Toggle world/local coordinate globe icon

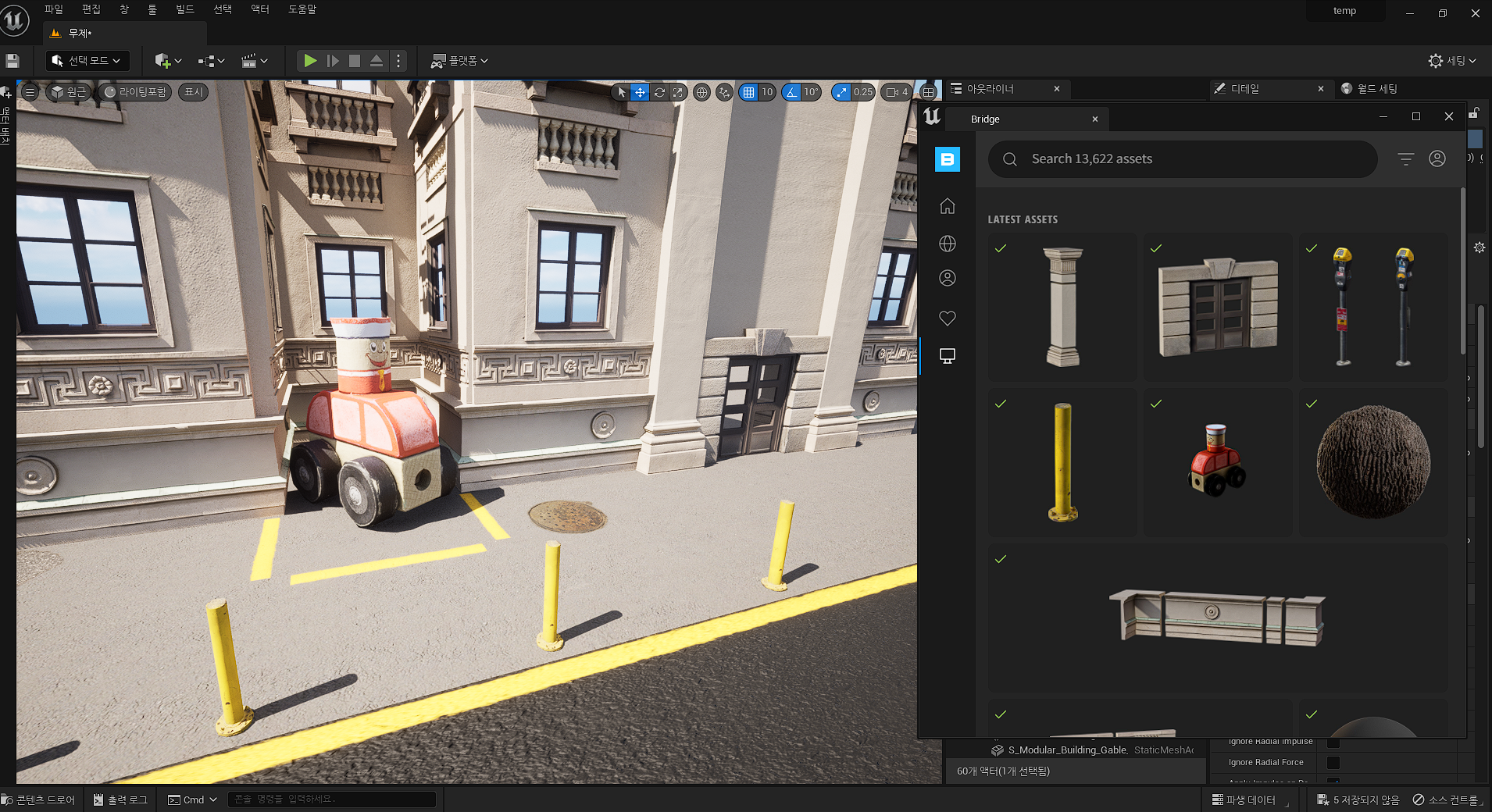coord(701,92)
